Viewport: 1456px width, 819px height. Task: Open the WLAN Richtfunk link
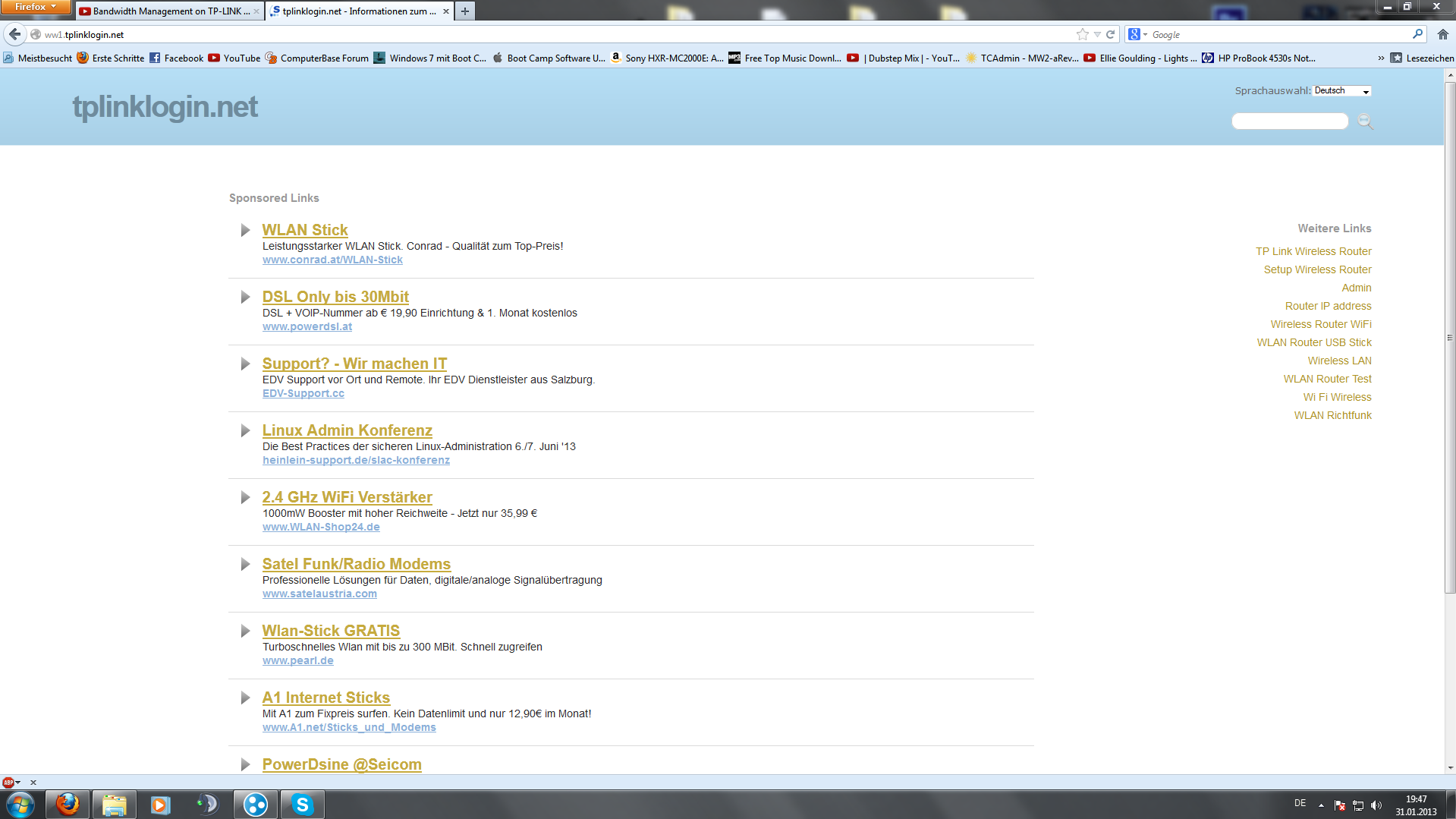(x=1332, y=415)
